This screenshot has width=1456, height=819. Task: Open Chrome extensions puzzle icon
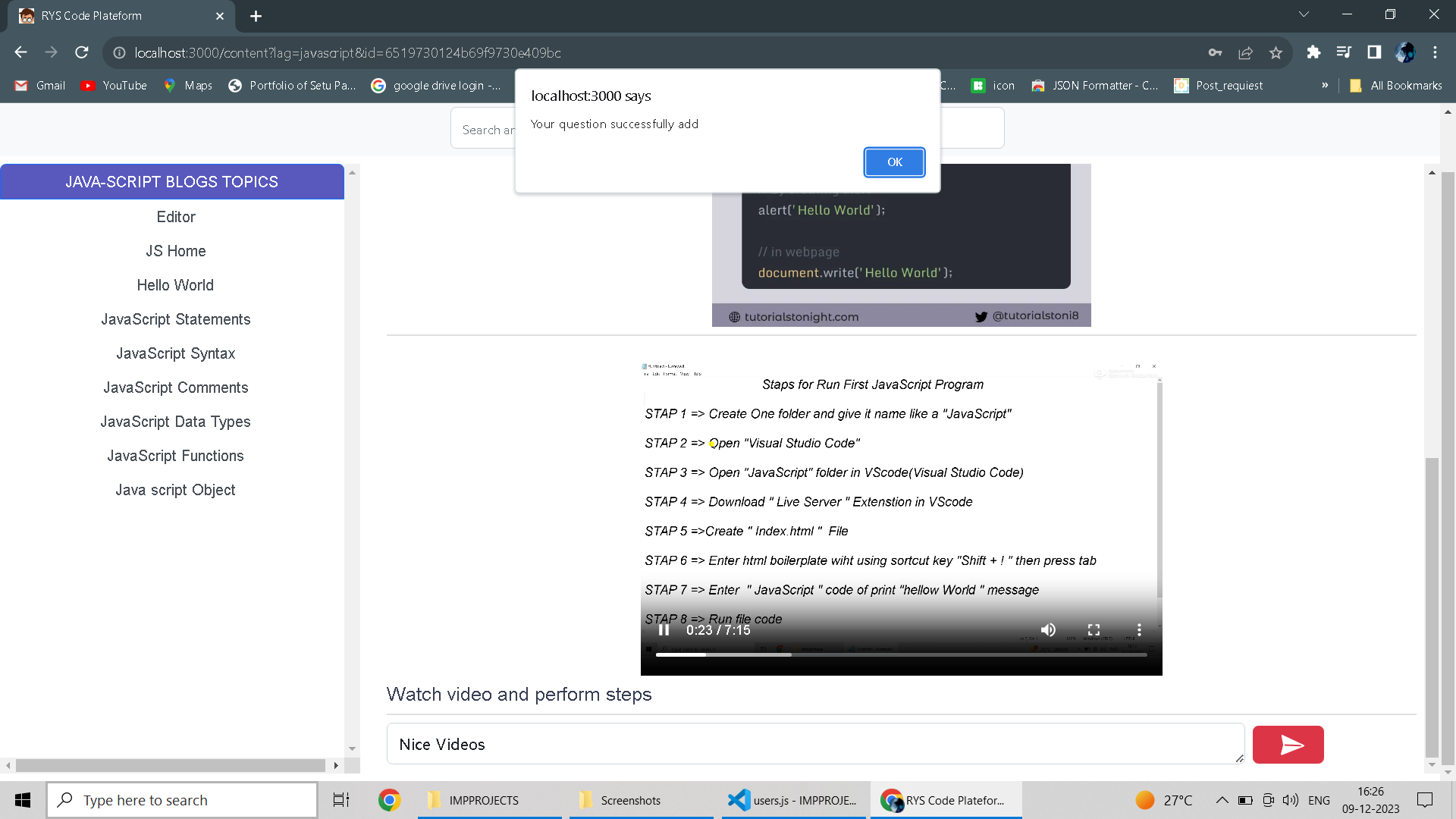1313,52
